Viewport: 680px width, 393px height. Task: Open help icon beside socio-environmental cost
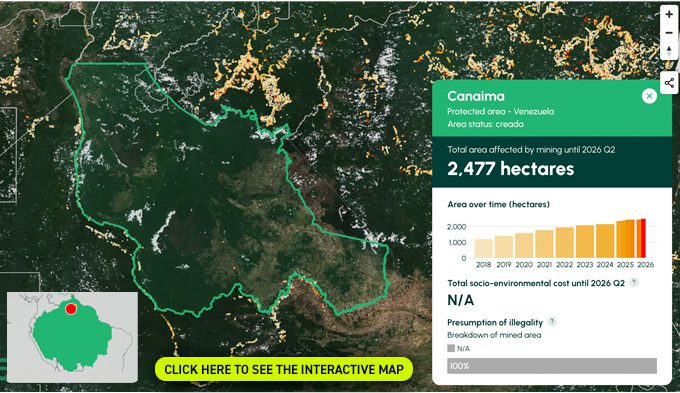coord(634,282)
